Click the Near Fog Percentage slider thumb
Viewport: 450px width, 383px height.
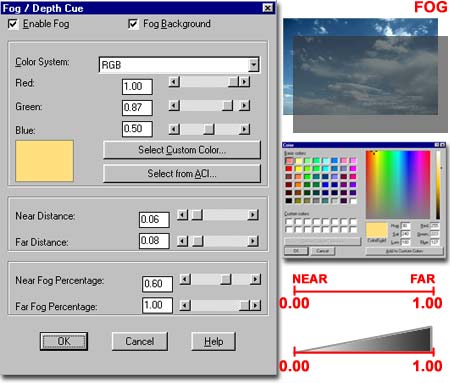226,279
